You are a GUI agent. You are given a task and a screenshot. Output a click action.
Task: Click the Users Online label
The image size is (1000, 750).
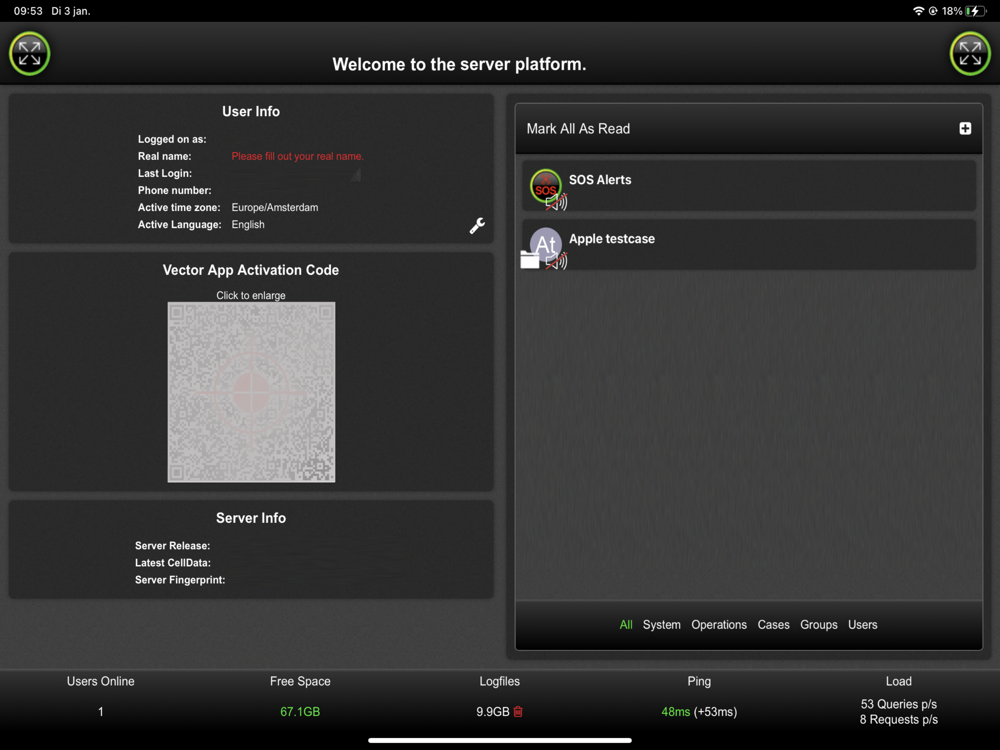(x=100, y=681)
